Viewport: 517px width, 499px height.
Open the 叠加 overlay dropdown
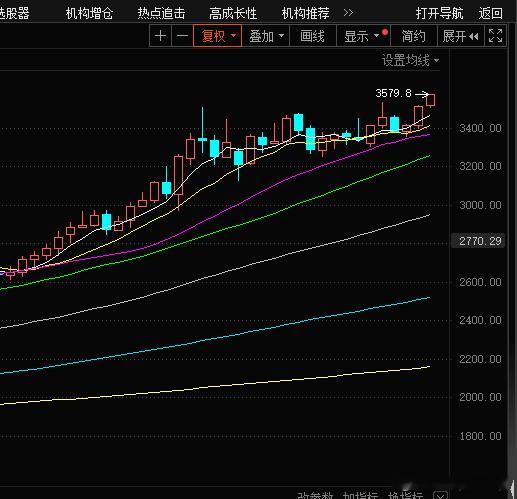pyautogui.click(x=266, y=36)
